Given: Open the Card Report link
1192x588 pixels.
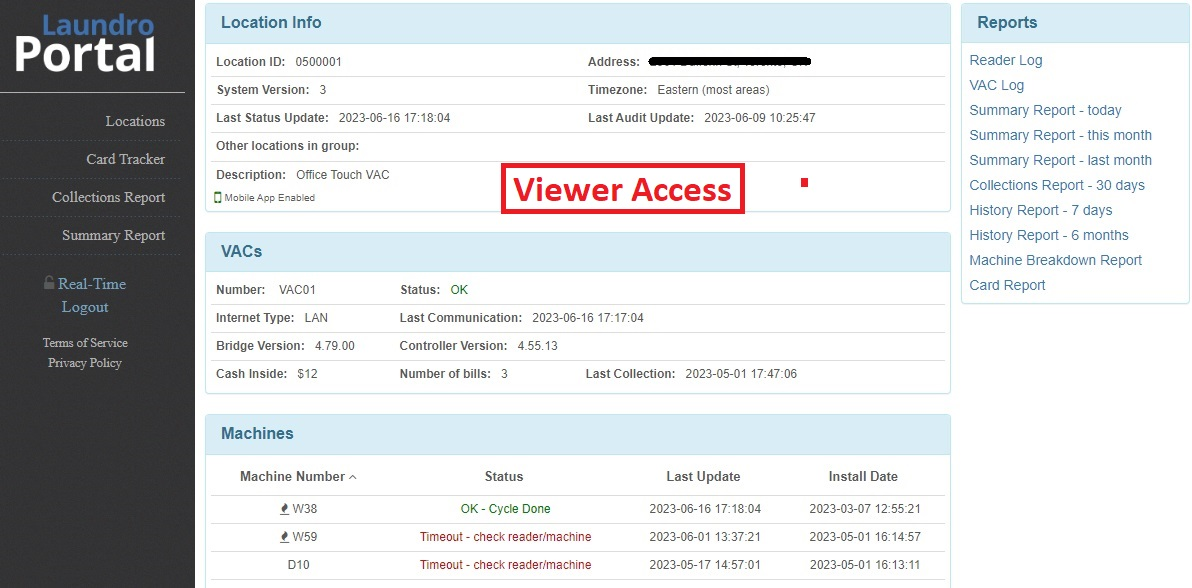Looking at the screenshot, I should click(x=1007, y=285).
